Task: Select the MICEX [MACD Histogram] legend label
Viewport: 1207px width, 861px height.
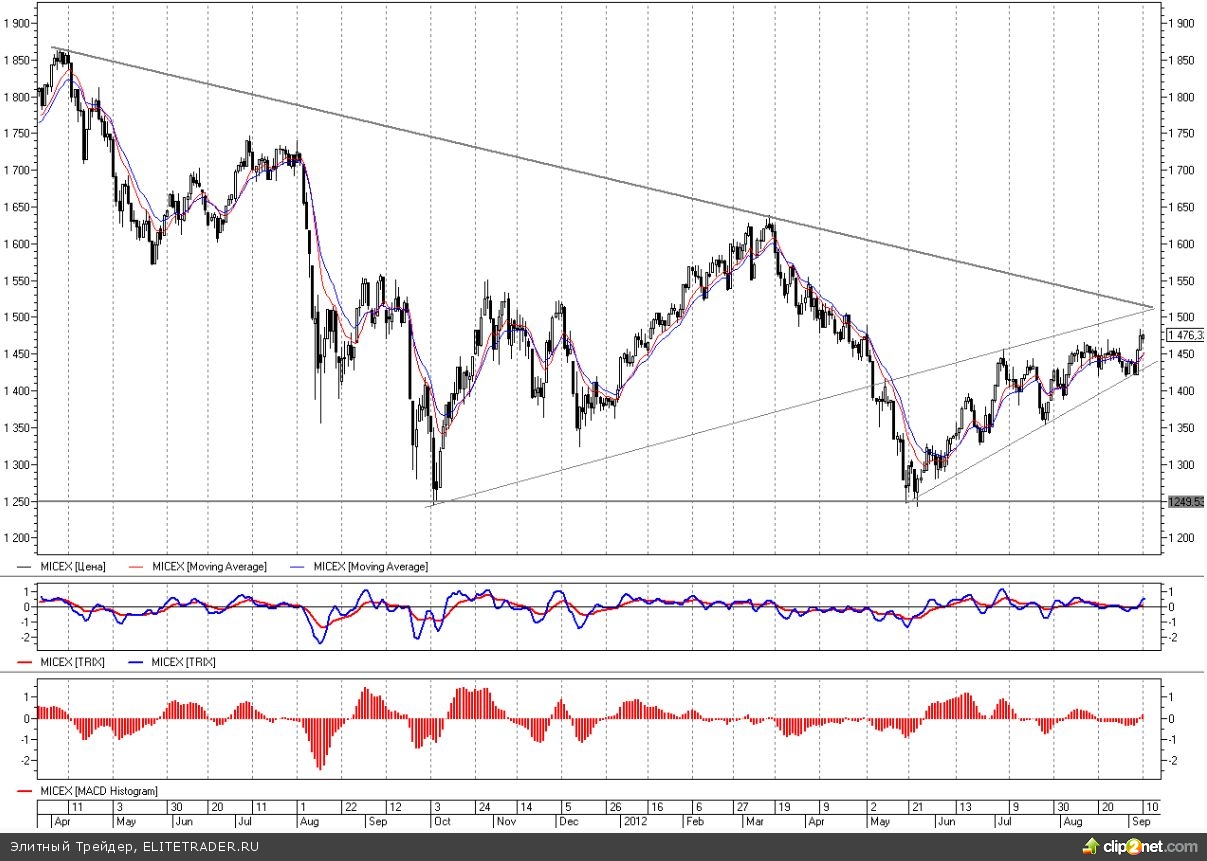Action: 99,791
